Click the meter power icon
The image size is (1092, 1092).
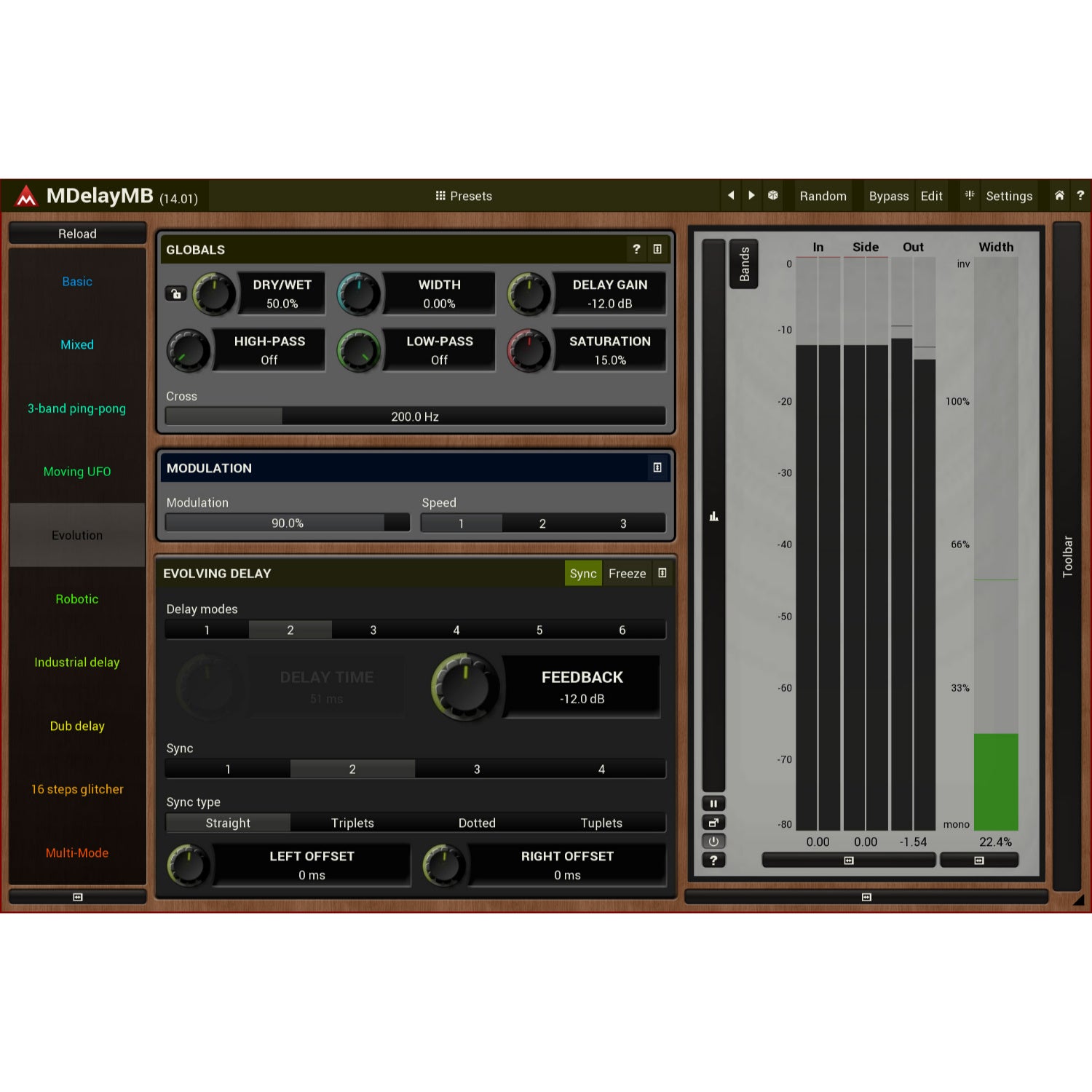point(713,842)
